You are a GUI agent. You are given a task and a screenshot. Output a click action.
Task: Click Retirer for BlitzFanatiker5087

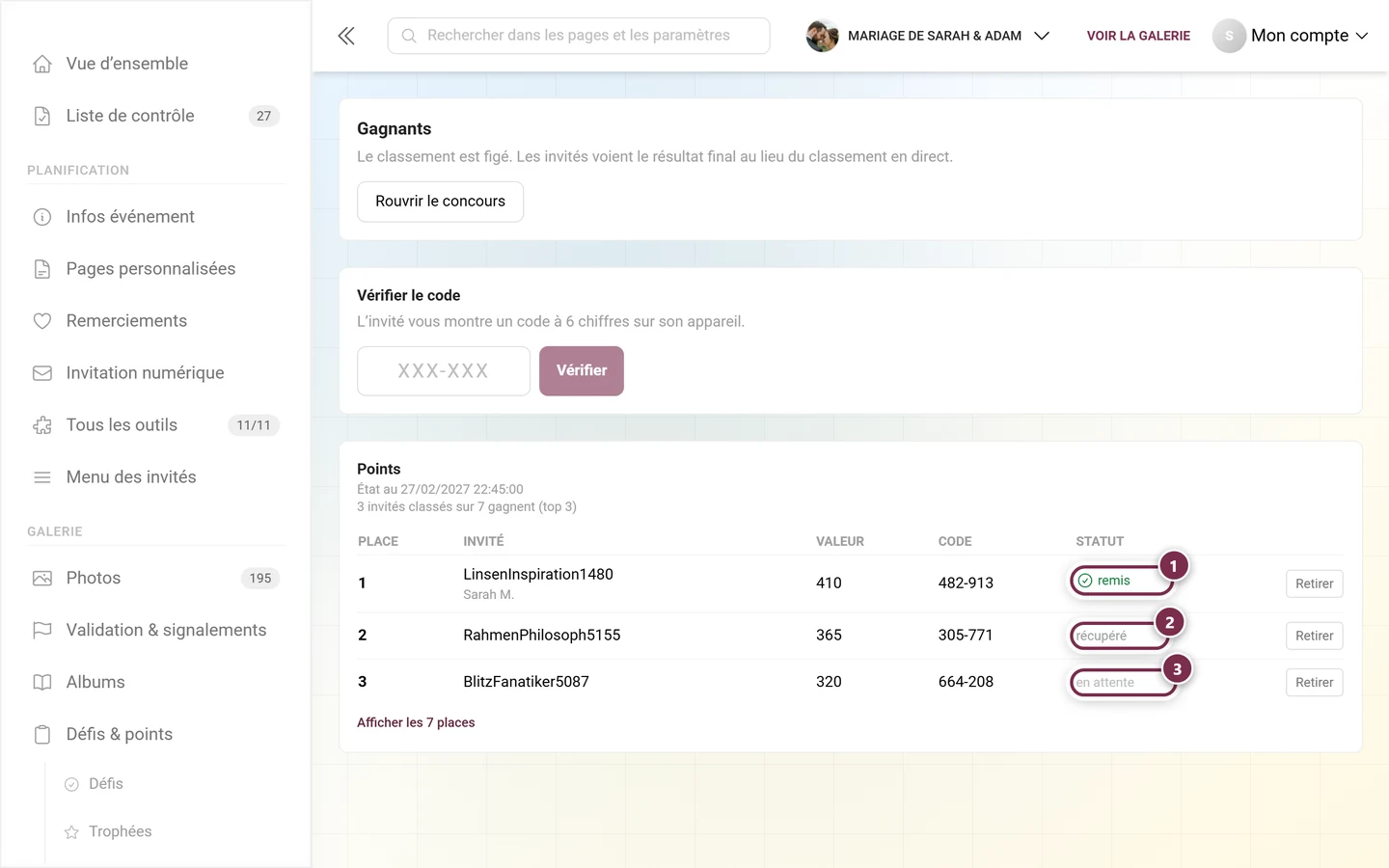coord(1314,682)
